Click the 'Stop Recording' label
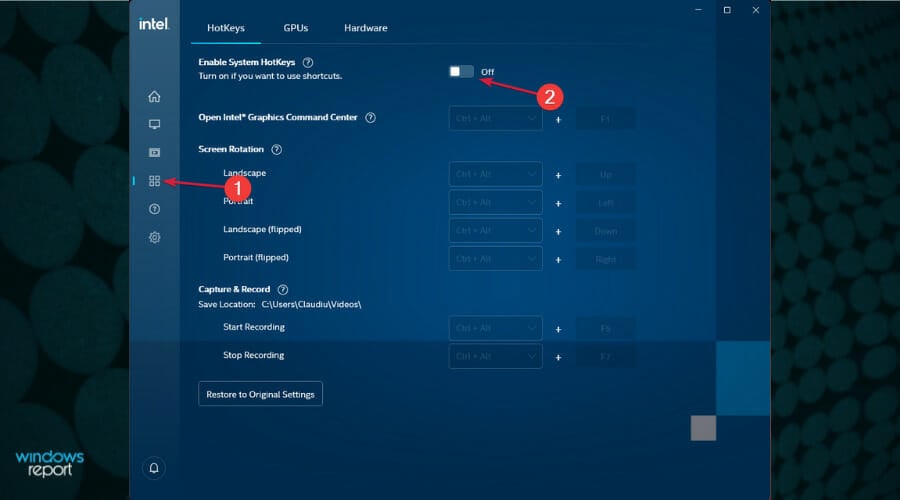900x500 pixels. click(x=254, y=355)
